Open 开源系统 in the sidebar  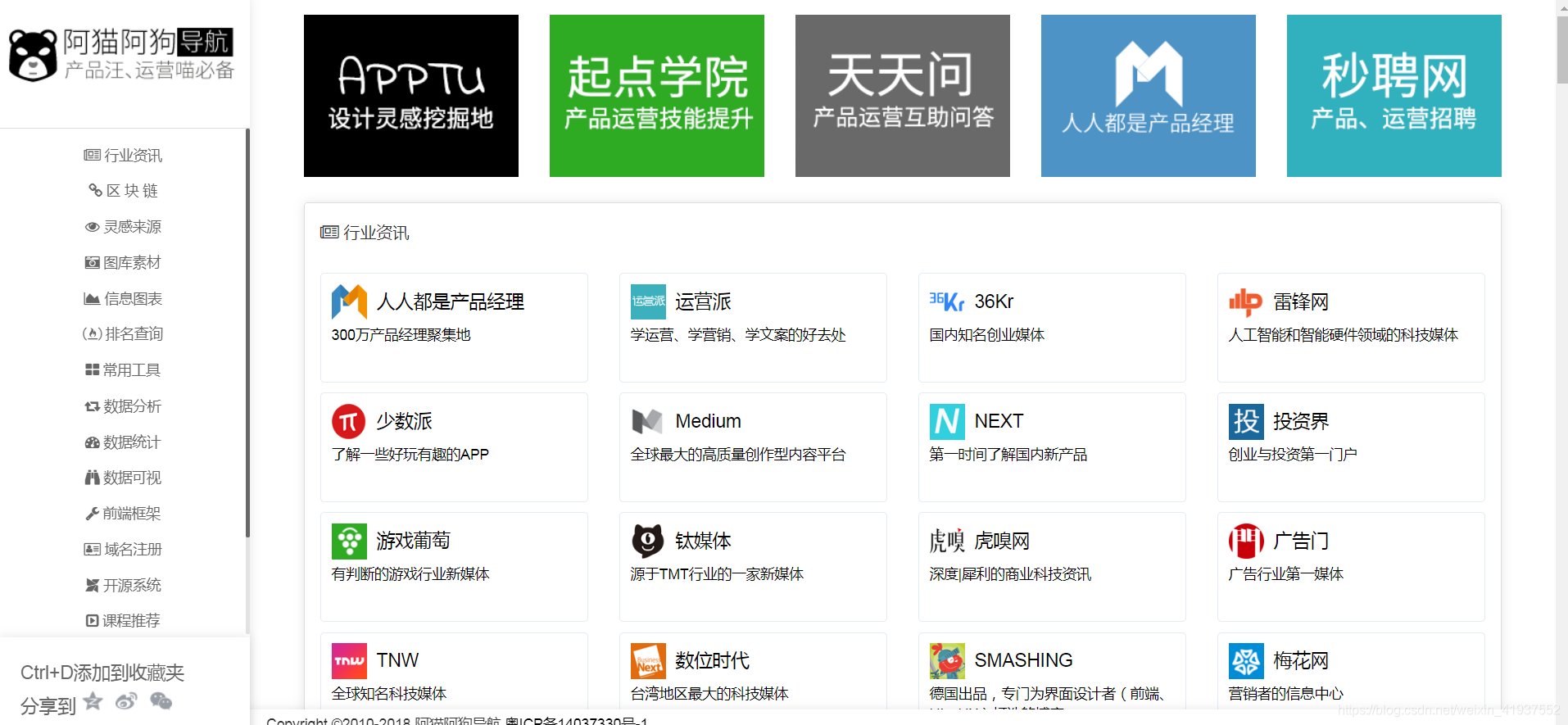point(123,586)
